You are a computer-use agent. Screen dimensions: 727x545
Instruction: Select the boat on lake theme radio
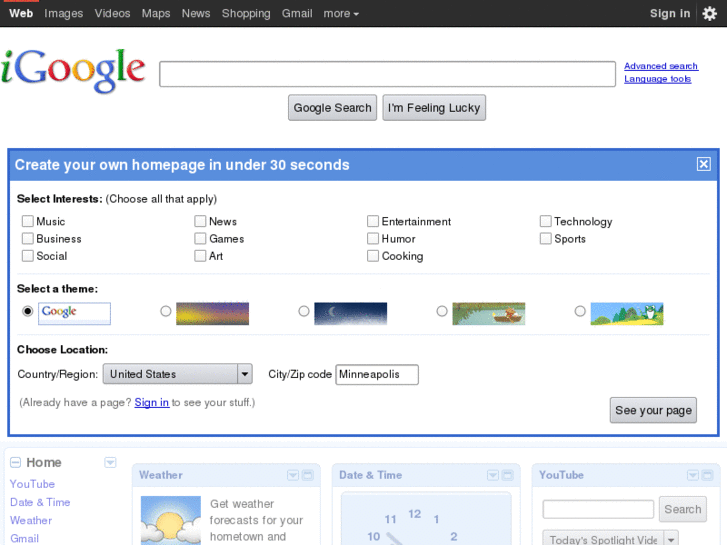[x=442, y=311]
